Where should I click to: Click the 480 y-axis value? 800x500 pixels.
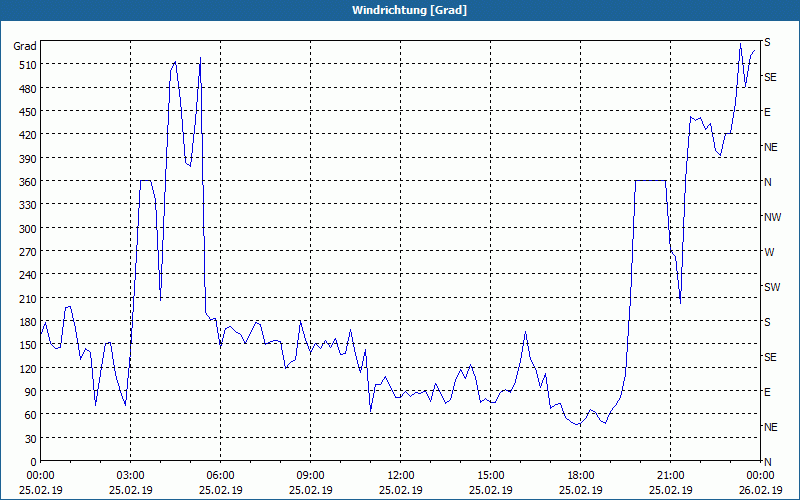[x=28, y=89]
